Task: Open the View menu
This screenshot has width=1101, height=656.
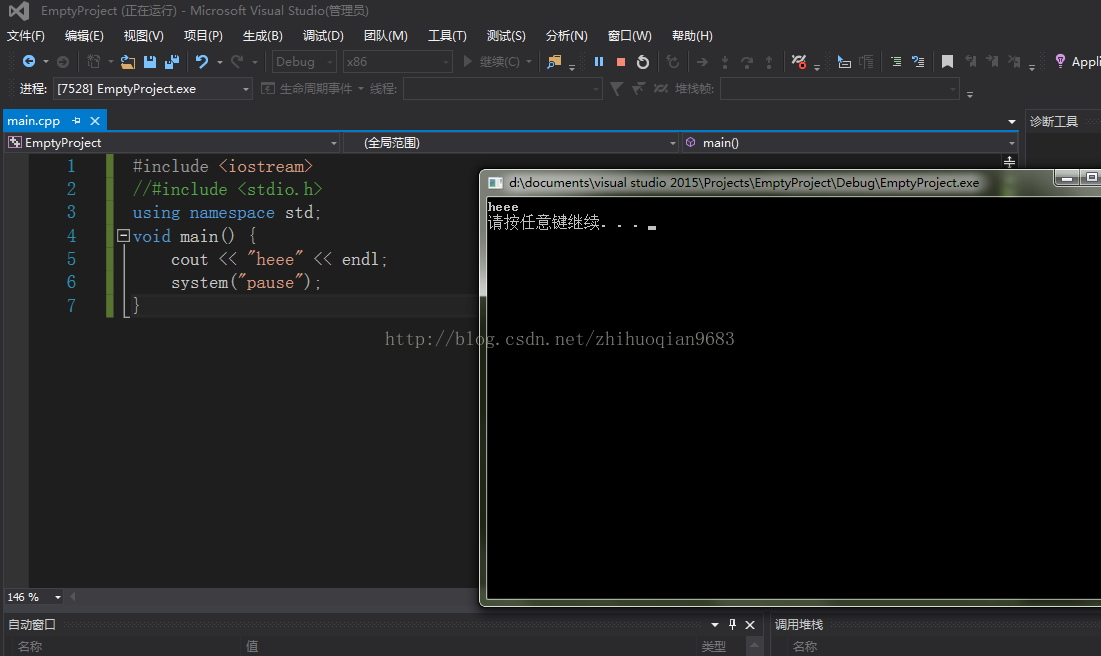Action: pos(143,36)
